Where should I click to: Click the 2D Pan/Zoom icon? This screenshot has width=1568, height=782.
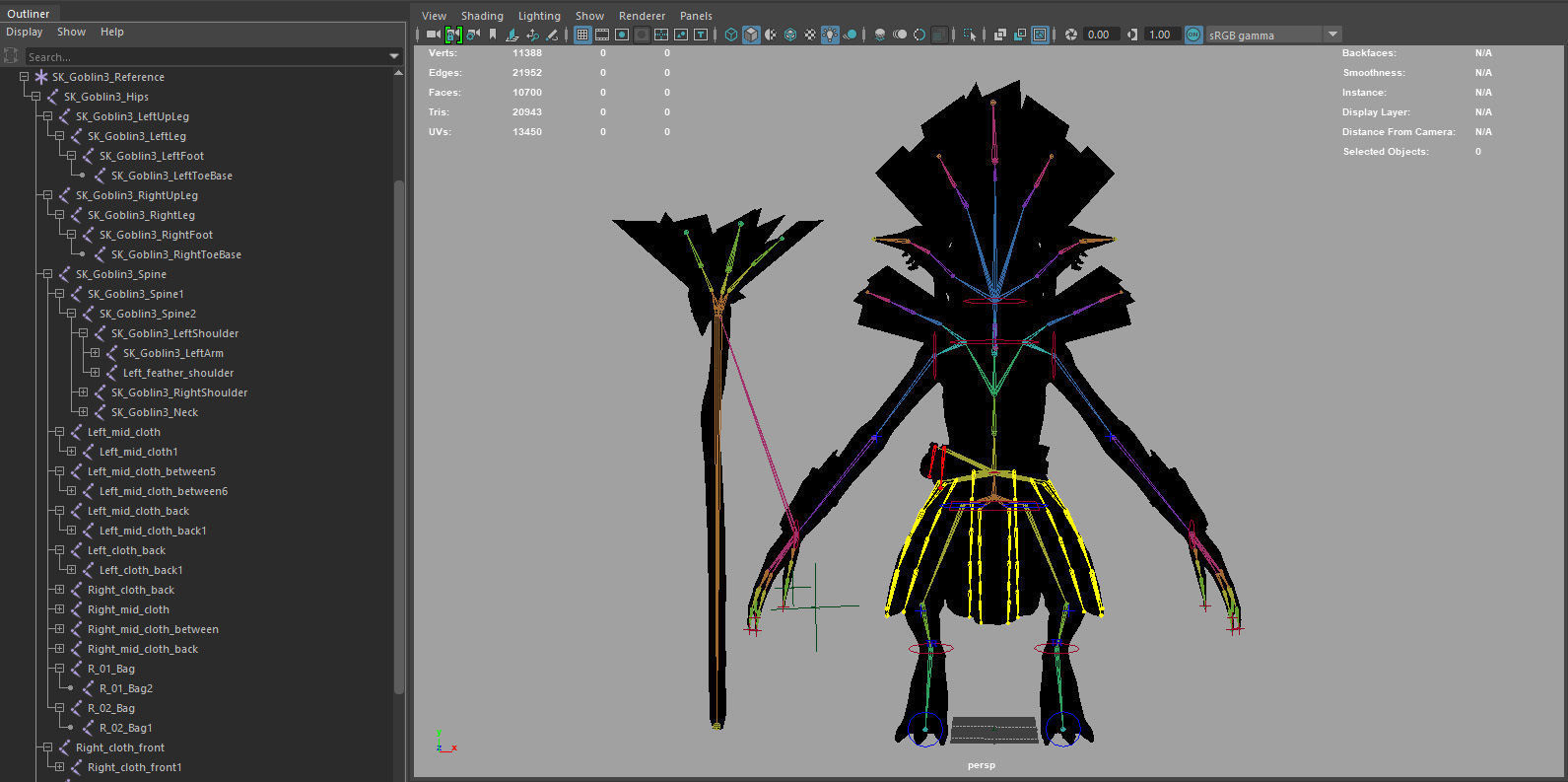pos(532,35)
